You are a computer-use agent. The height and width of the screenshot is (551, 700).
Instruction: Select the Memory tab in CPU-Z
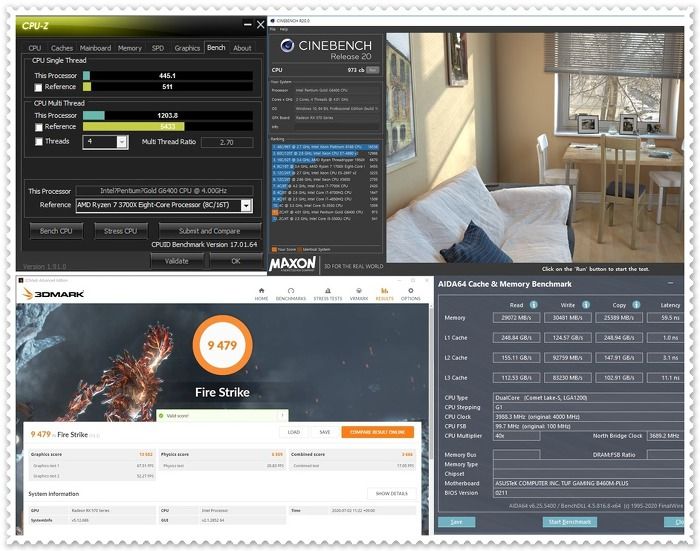(x=129, y=48)
